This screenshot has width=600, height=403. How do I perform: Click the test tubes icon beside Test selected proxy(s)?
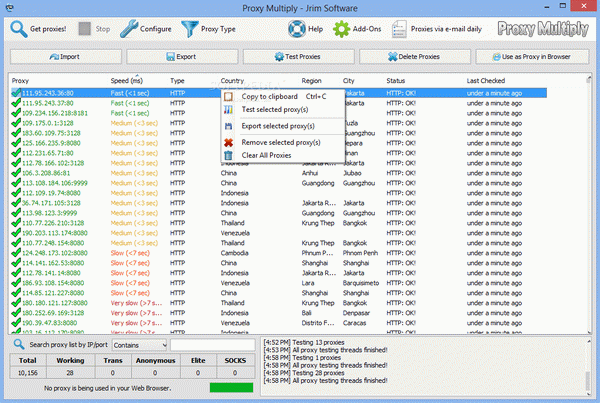(x=228, y=109)
